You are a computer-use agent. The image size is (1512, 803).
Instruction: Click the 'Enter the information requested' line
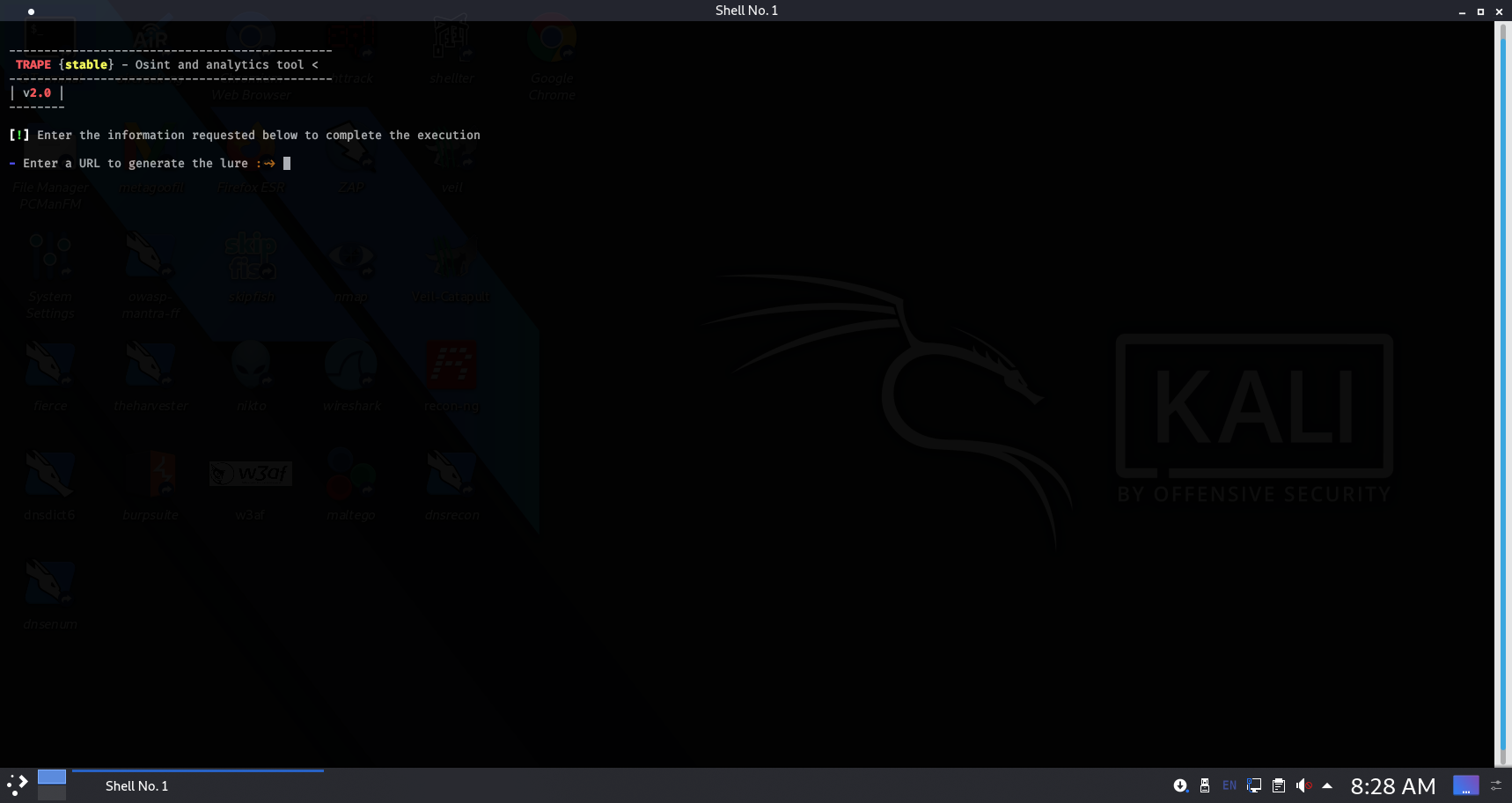pos(245,135)
